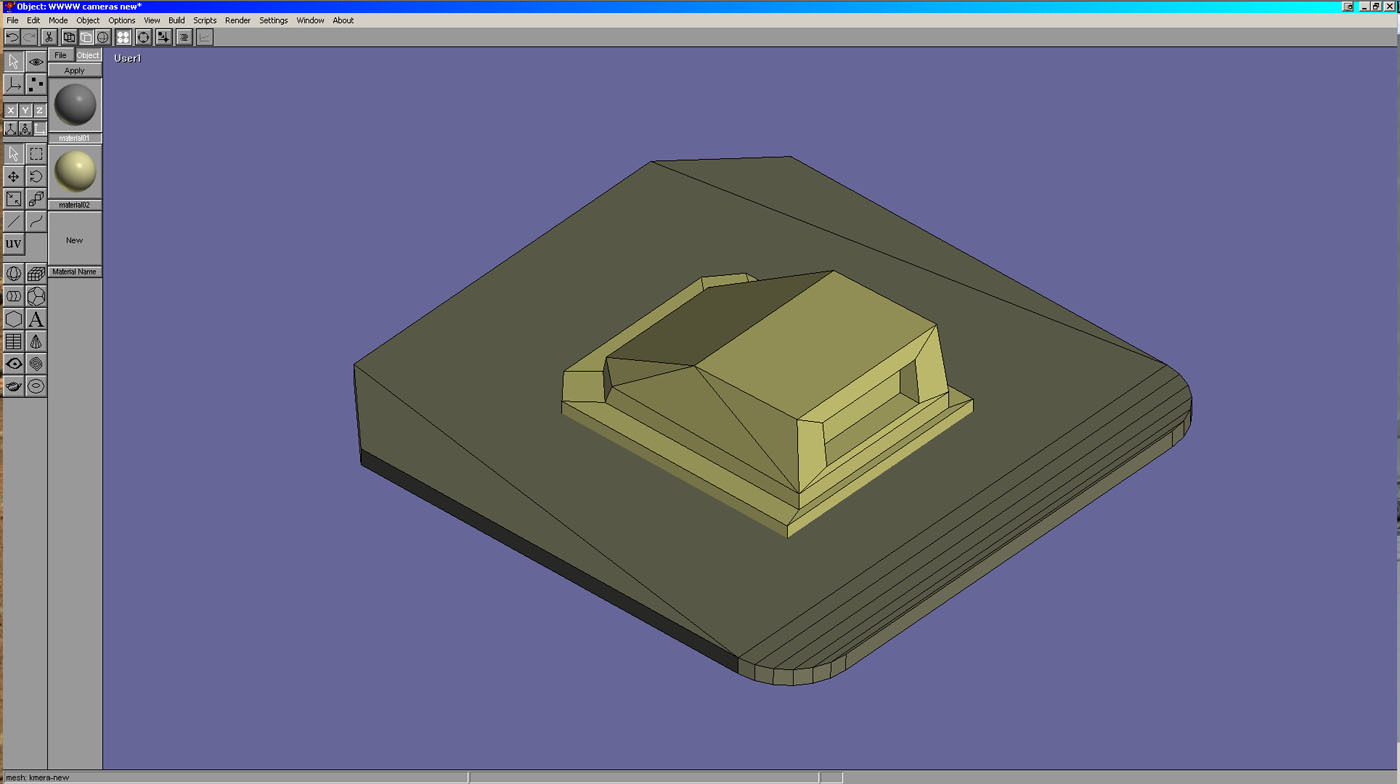Open the Build menu
The width and height of the screenshot is (1400, 784).
(177, 20)
